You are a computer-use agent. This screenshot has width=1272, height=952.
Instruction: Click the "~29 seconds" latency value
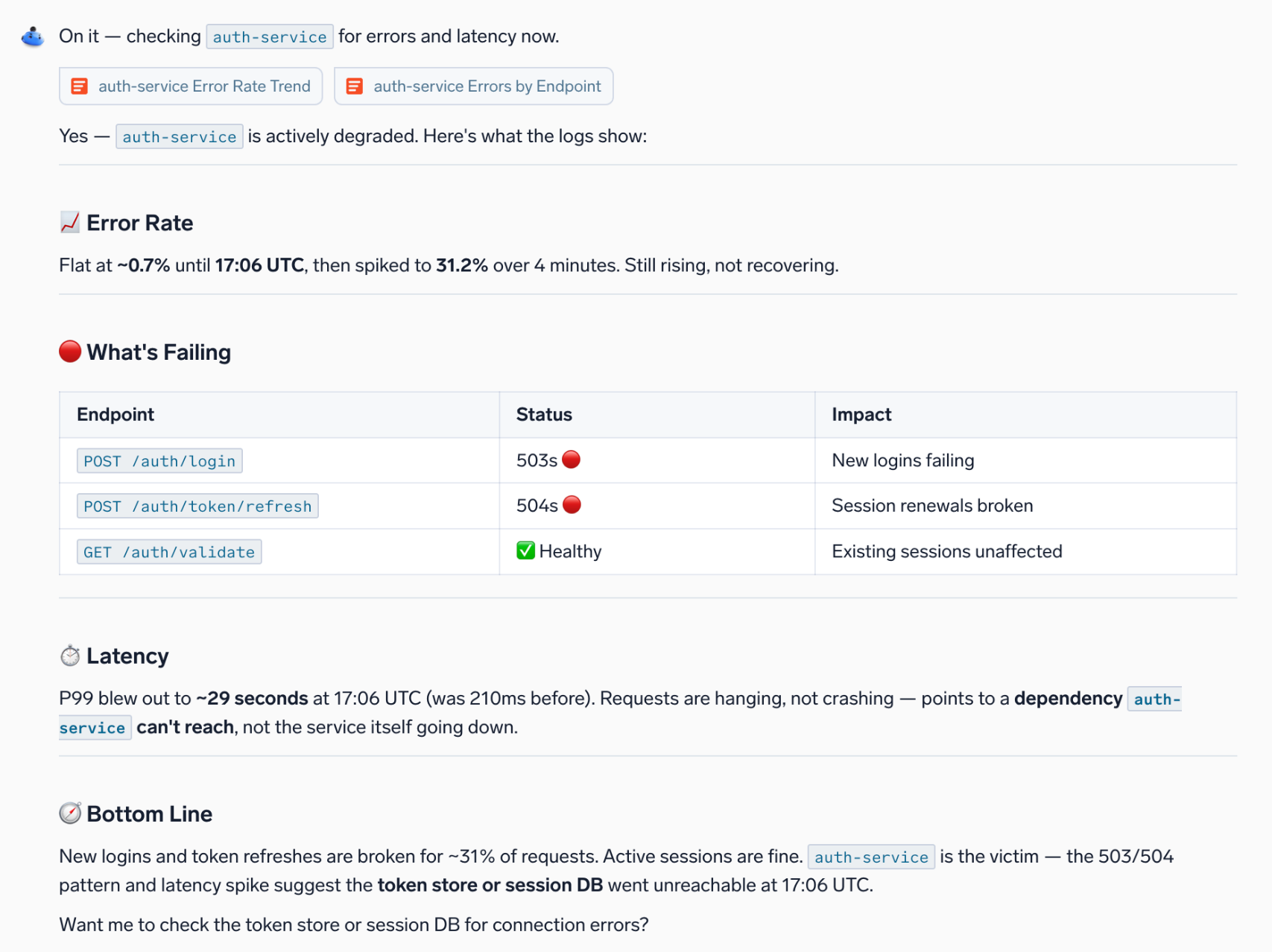(x=252, y=698)
